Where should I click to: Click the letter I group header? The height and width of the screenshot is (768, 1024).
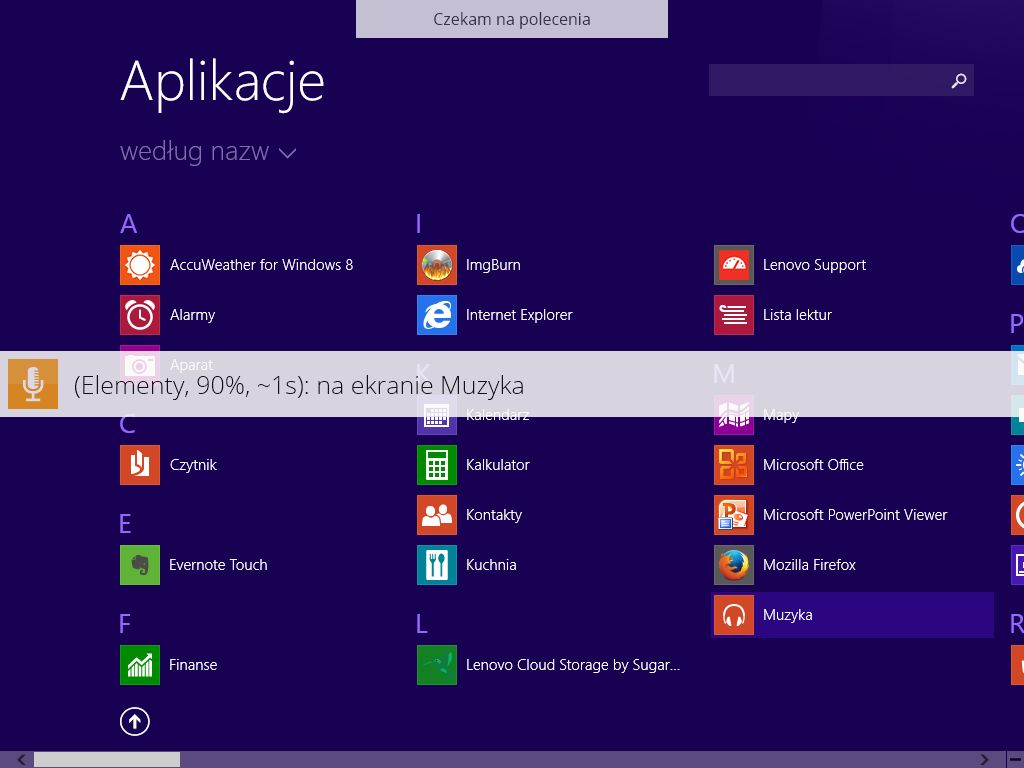(x=419, y=224)
